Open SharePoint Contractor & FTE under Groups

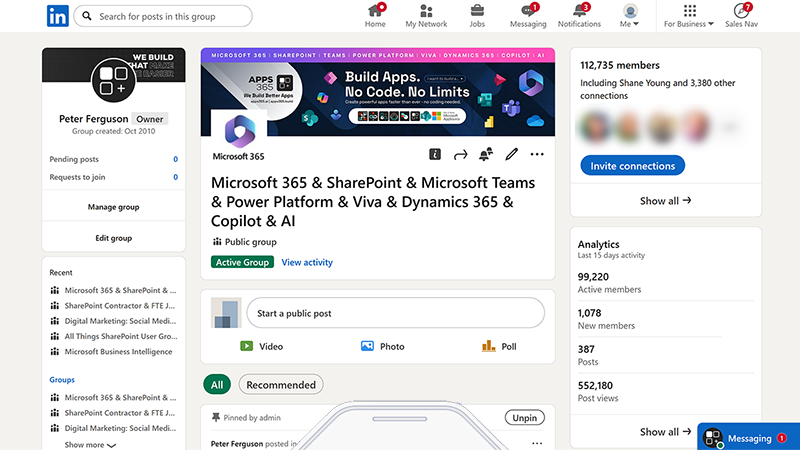pyautogui.click(x=119, y=413)
